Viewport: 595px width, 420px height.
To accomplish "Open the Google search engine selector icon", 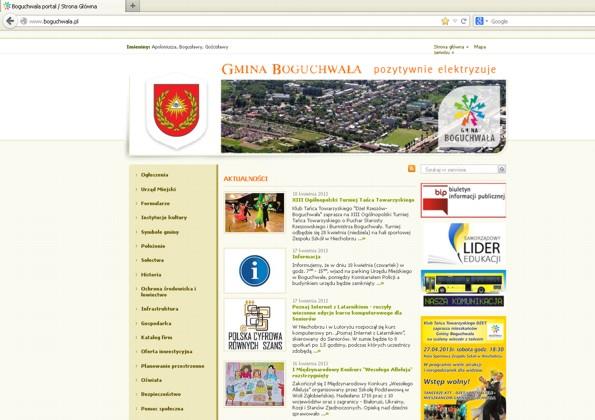I will 479,21.
